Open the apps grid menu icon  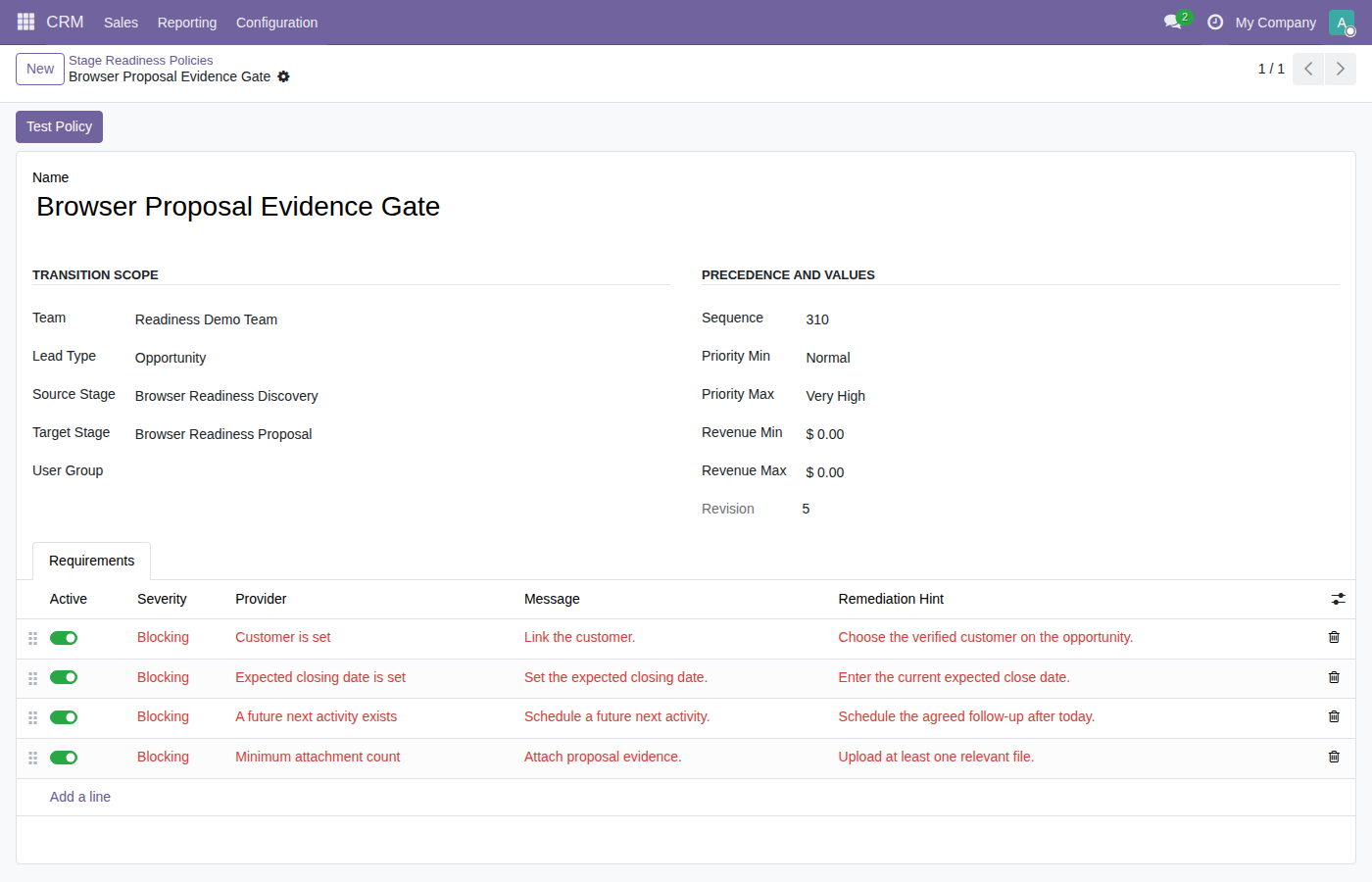(26, 22)
